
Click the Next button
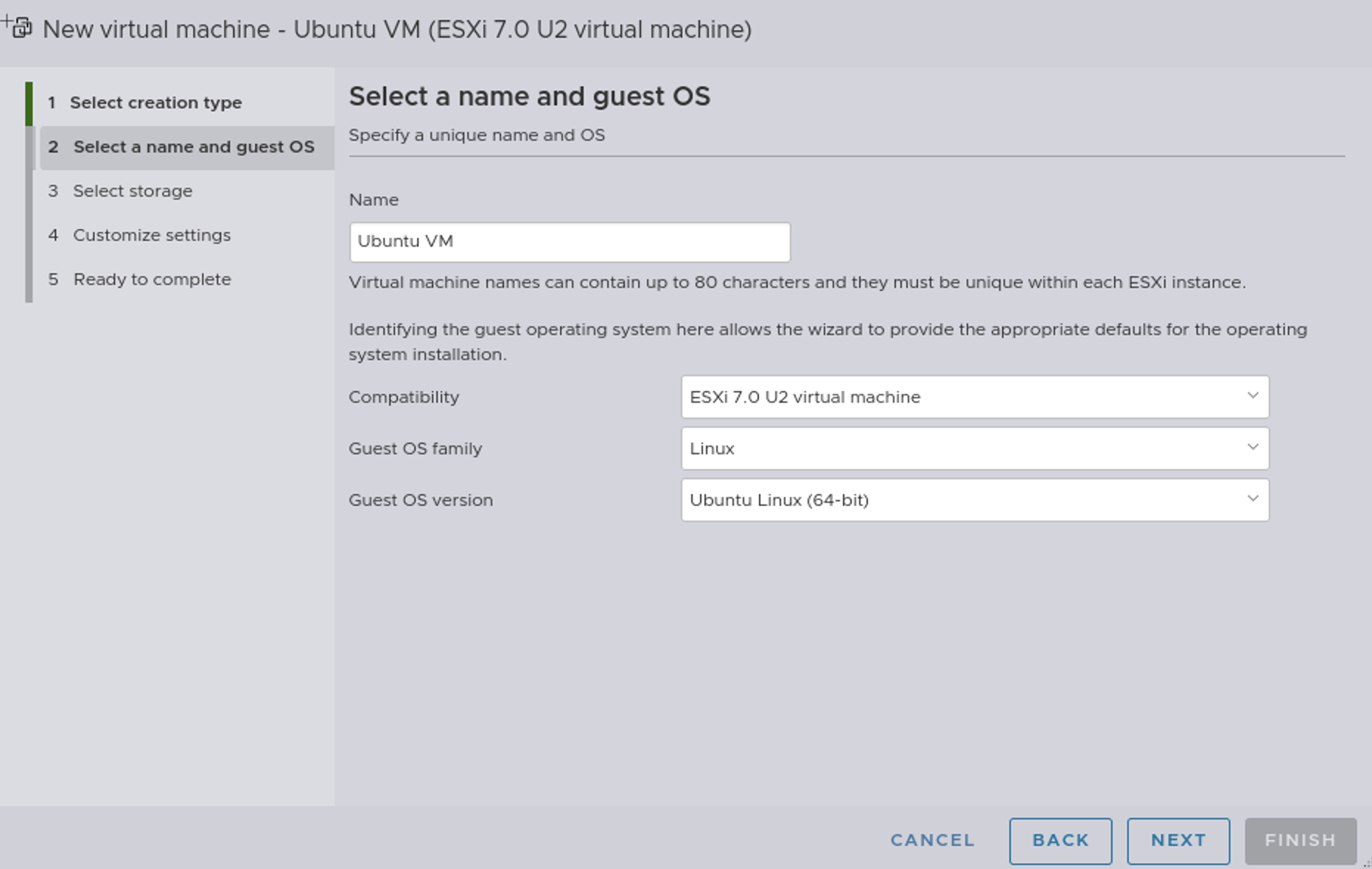pos(1177,840)
